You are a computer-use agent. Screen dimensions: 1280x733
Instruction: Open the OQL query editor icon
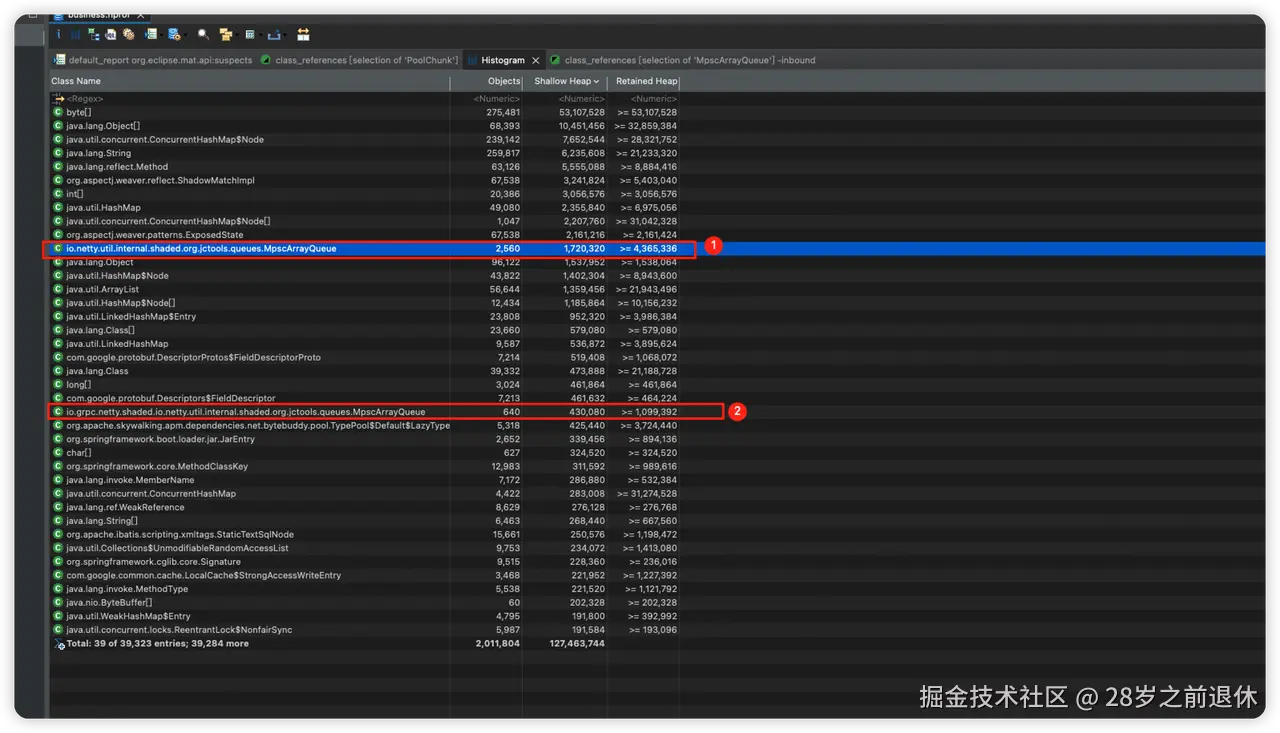click(110, 34)
